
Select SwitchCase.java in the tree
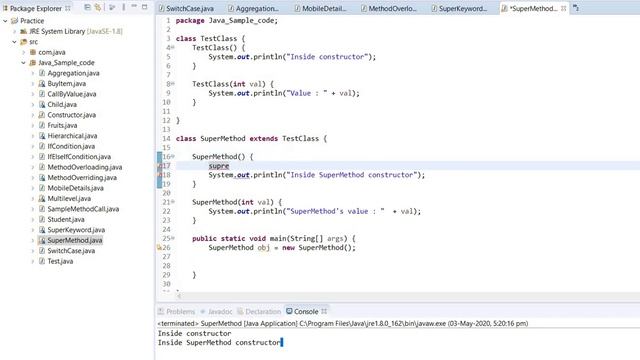pos(71,251)
